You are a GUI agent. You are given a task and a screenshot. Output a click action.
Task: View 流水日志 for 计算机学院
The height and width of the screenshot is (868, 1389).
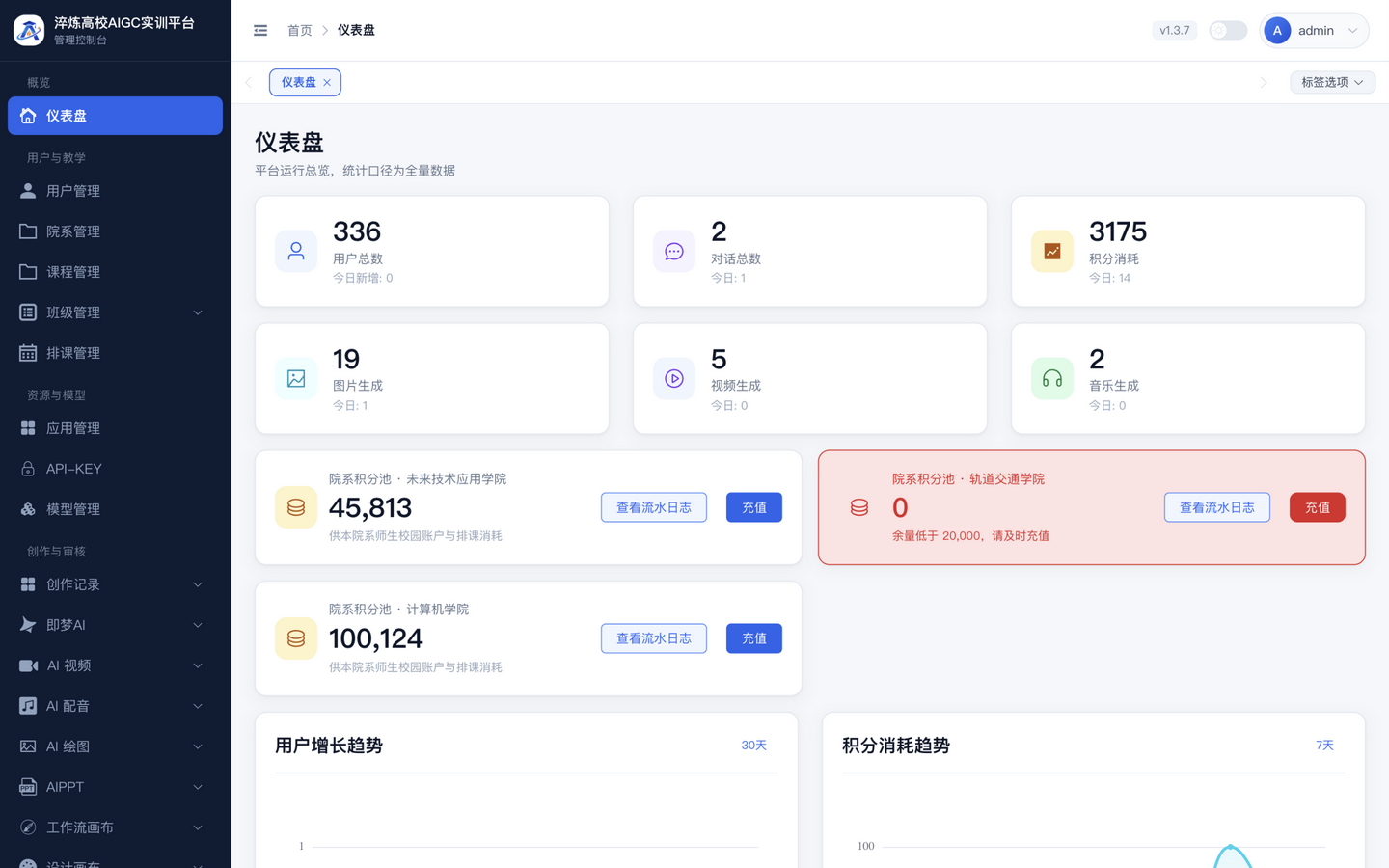[x=654, y=638]
